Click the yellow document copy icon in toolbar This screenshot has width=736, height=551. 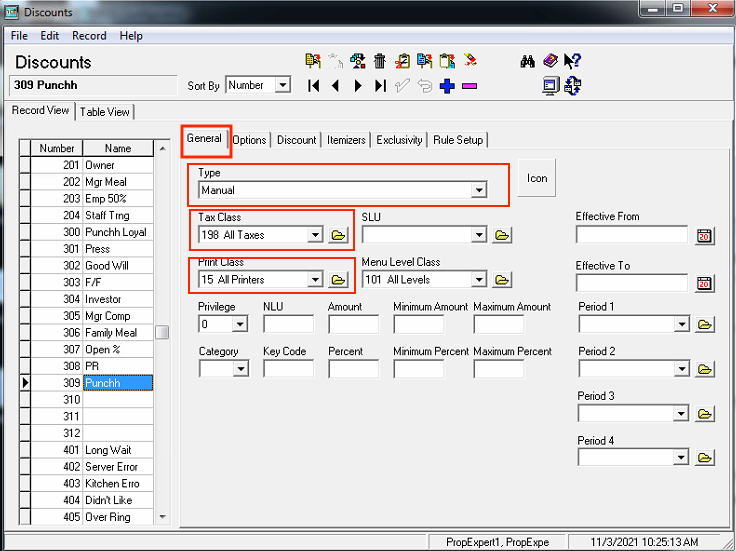tap(313, 61)
